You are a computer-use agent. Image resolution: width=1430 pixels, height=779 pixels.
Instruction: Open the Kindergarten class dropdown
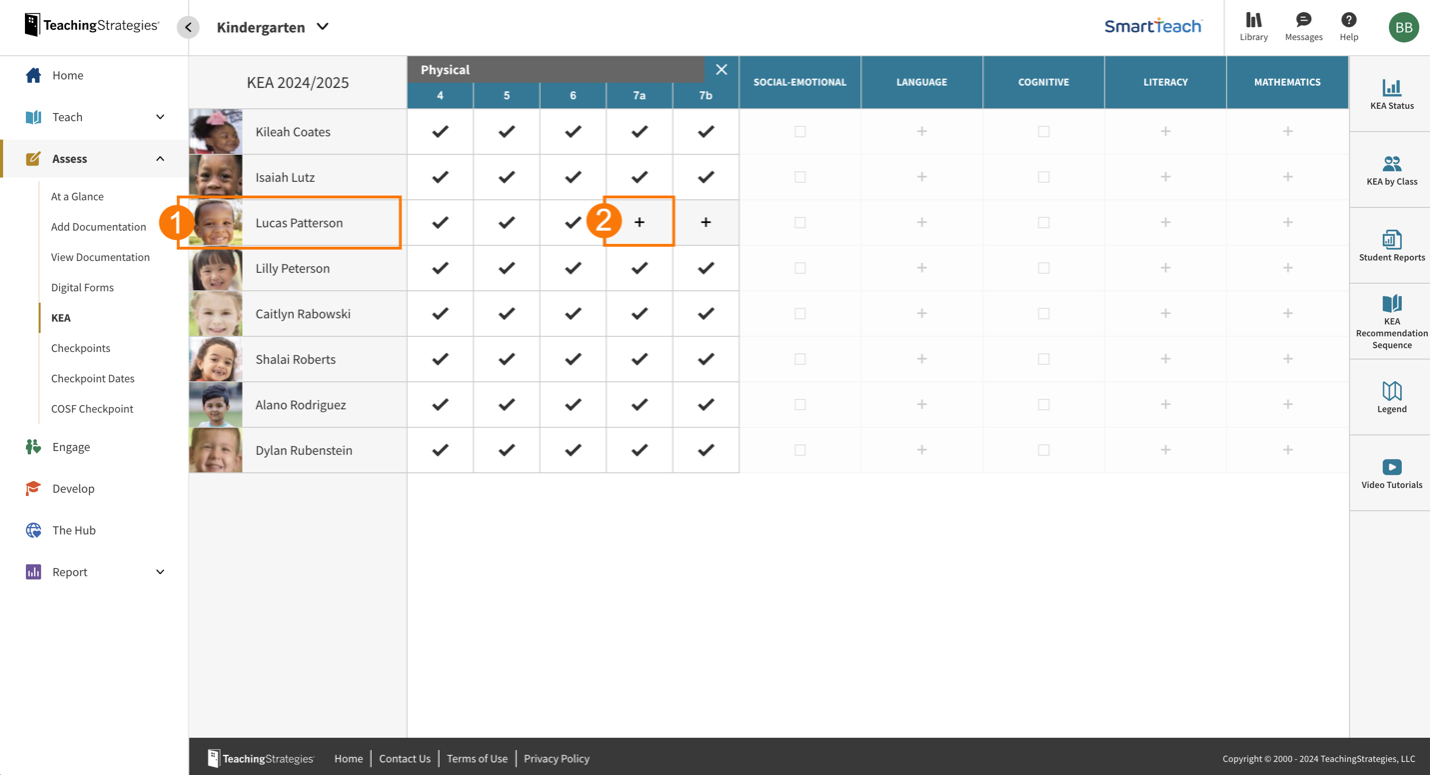pyautogui.click(x=273, y=27)
